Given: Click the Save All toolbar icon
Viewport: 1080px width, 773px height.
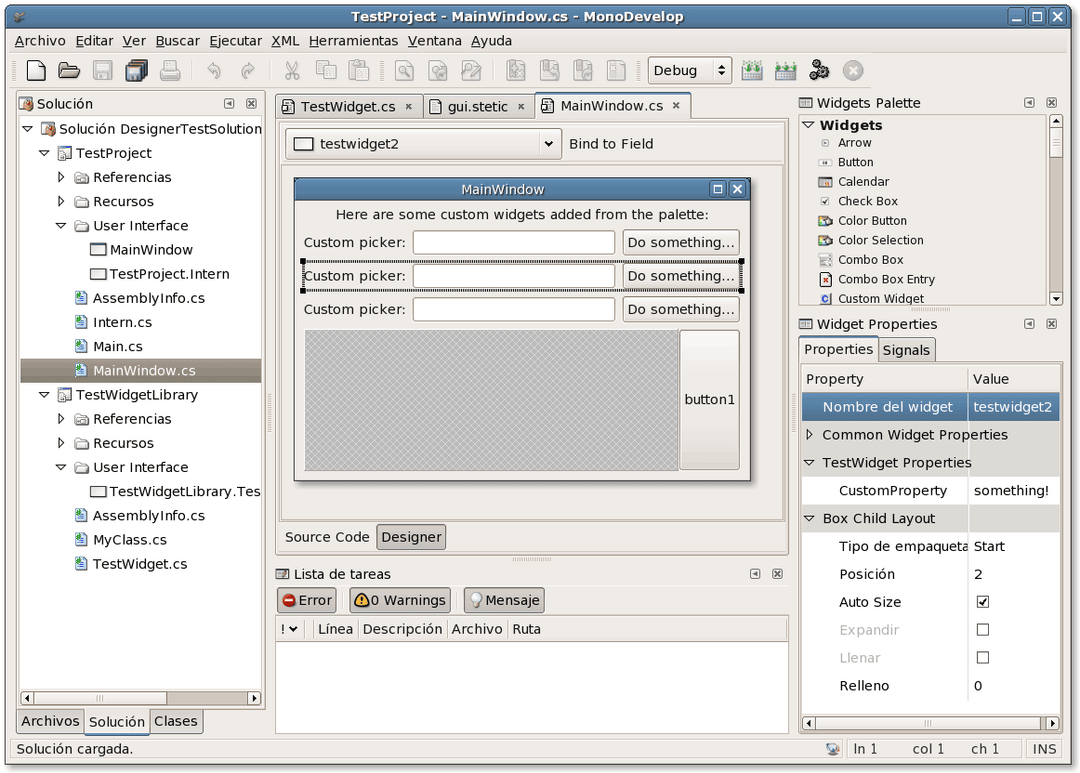Looking at the screenshot, I should 136,70.
